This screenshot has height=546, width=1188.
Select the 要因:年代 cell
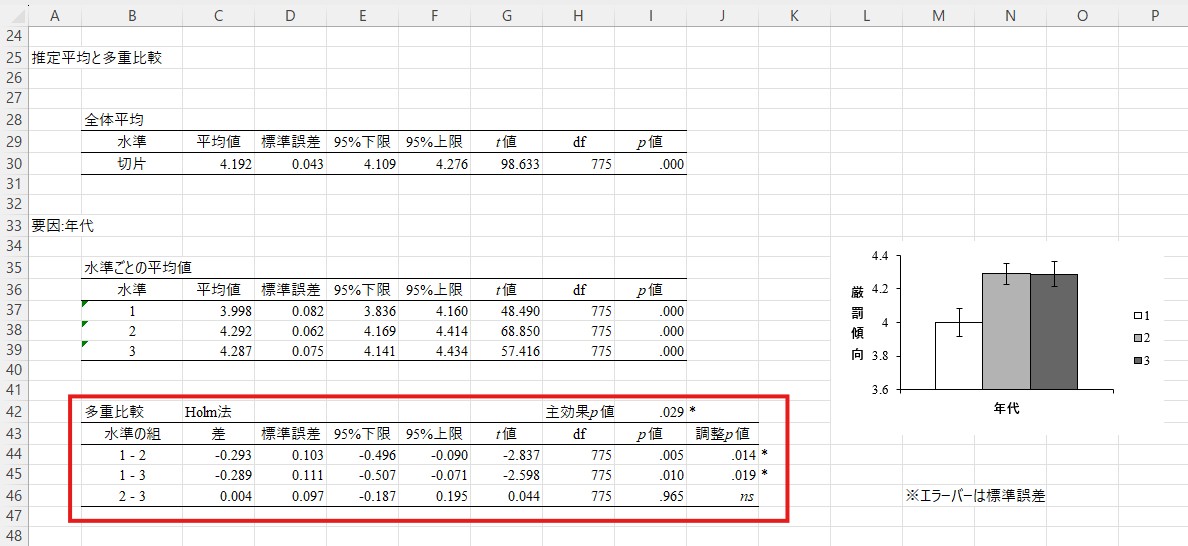point(62,226)
